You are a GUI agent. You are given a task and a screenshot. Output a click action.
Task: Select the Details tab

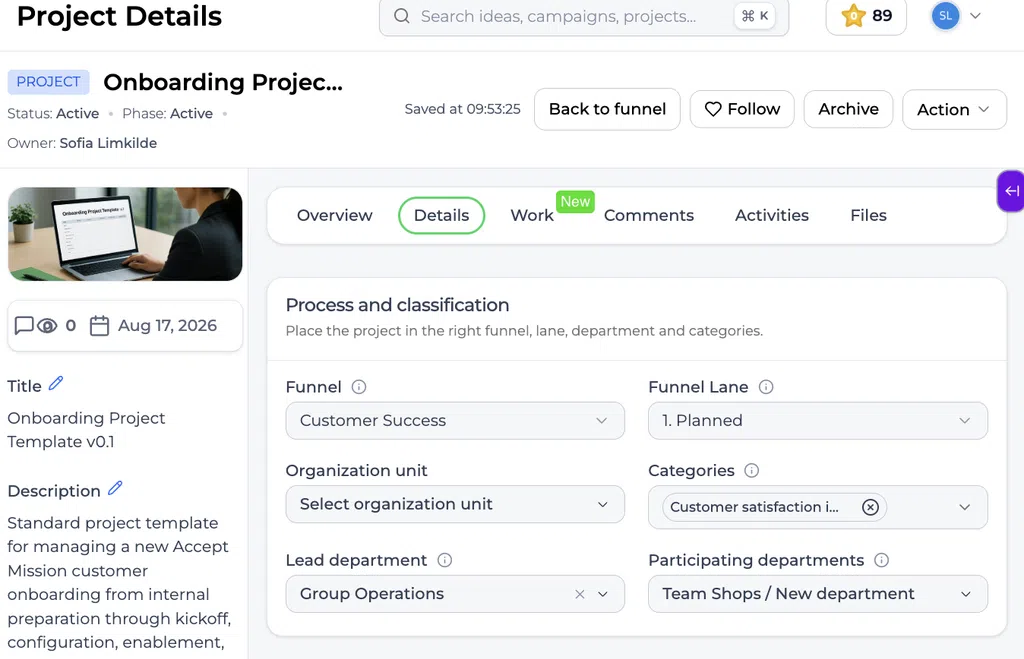[x=441, y=216]
